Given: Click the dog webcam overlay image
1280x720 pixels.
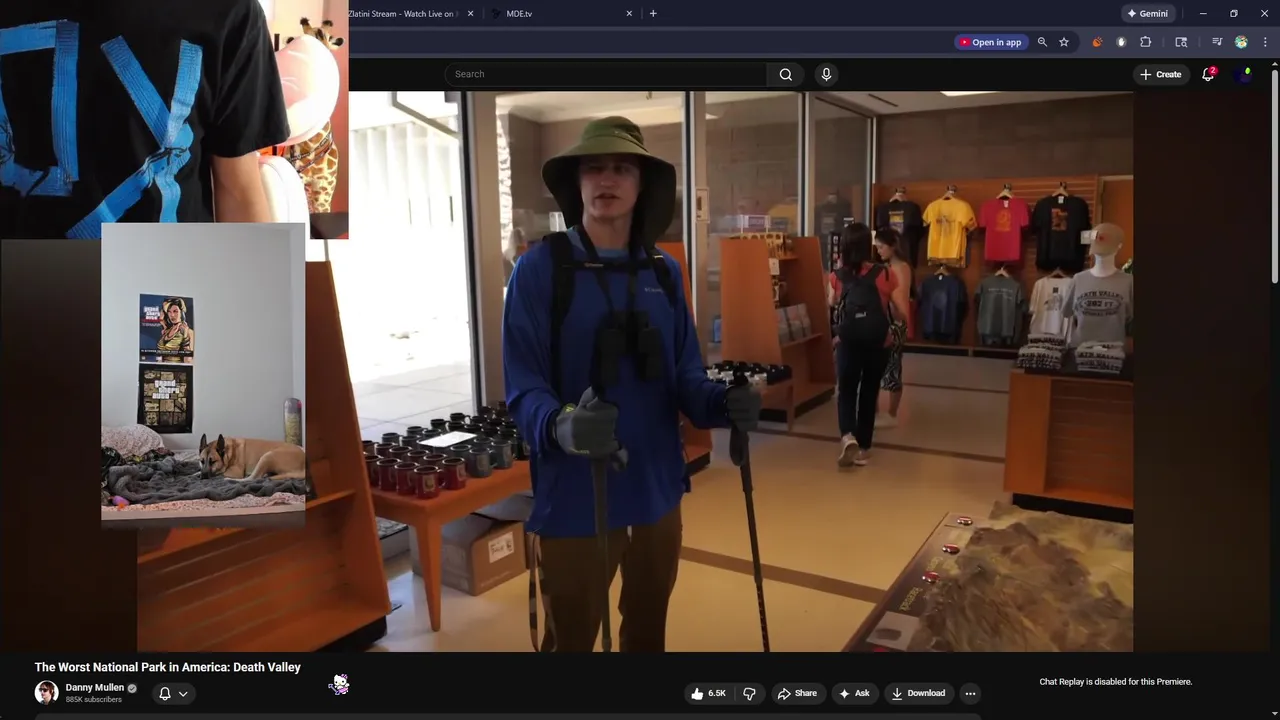Looking at the screenshot, I should [203, 374].
